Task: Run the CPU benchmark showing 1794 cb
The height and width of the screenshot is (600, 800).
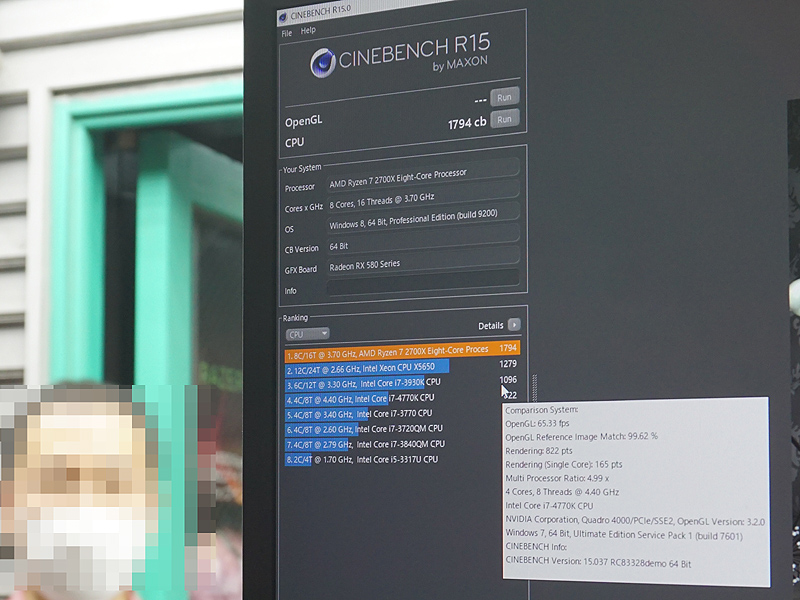Action: [x=505, y=119]
